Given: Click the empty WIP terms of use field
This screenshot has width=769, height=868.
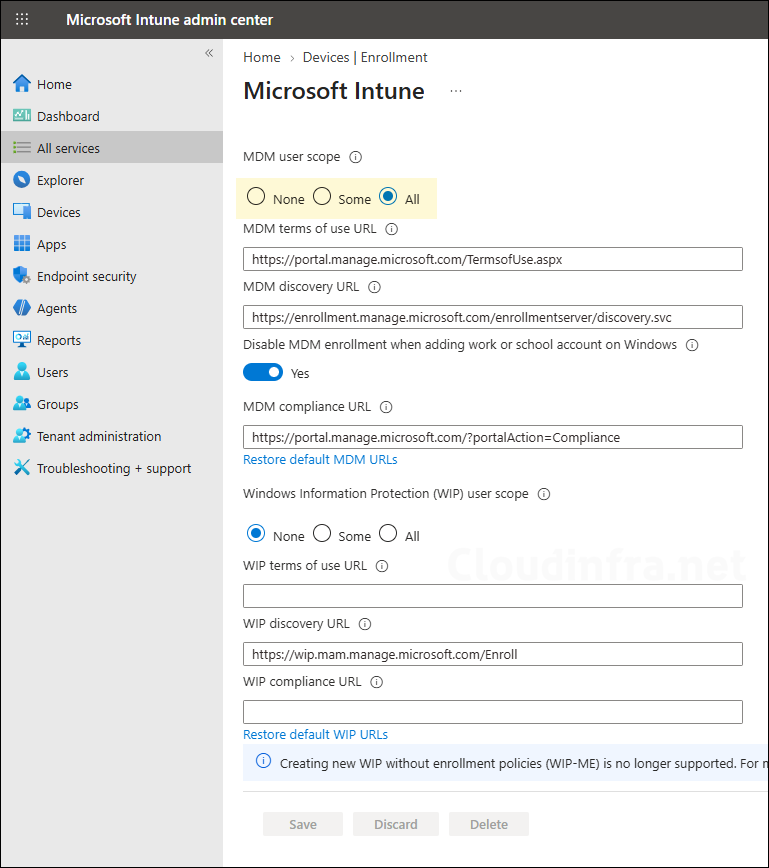Looking at the screenshot, I should [493, 596].
